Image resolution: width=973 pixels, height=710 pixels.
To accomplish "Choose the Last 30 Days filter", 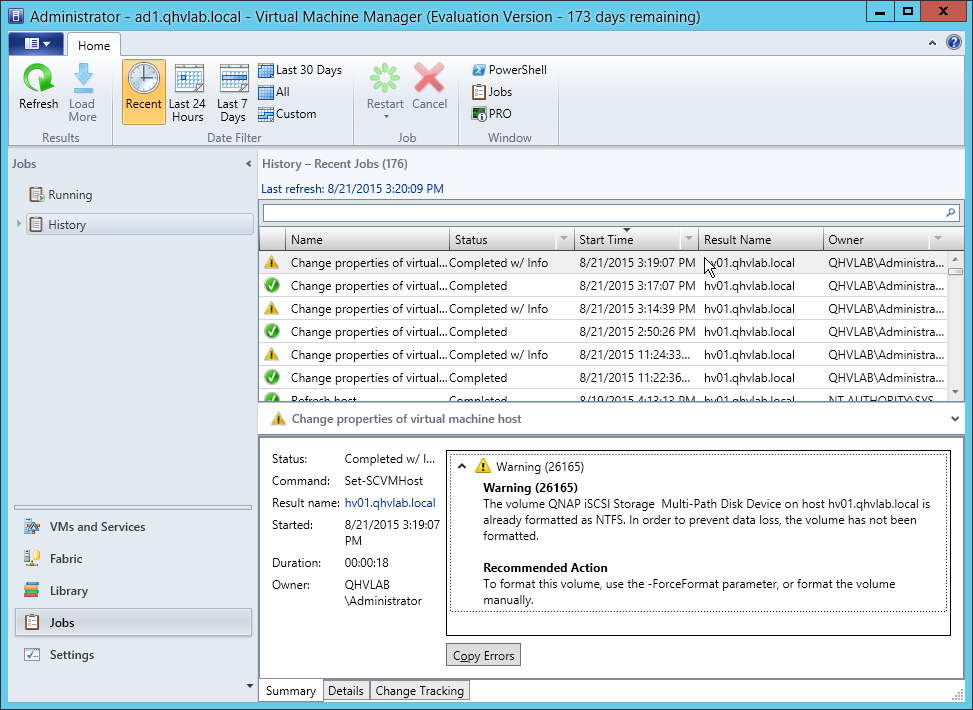I will point(300,70).
